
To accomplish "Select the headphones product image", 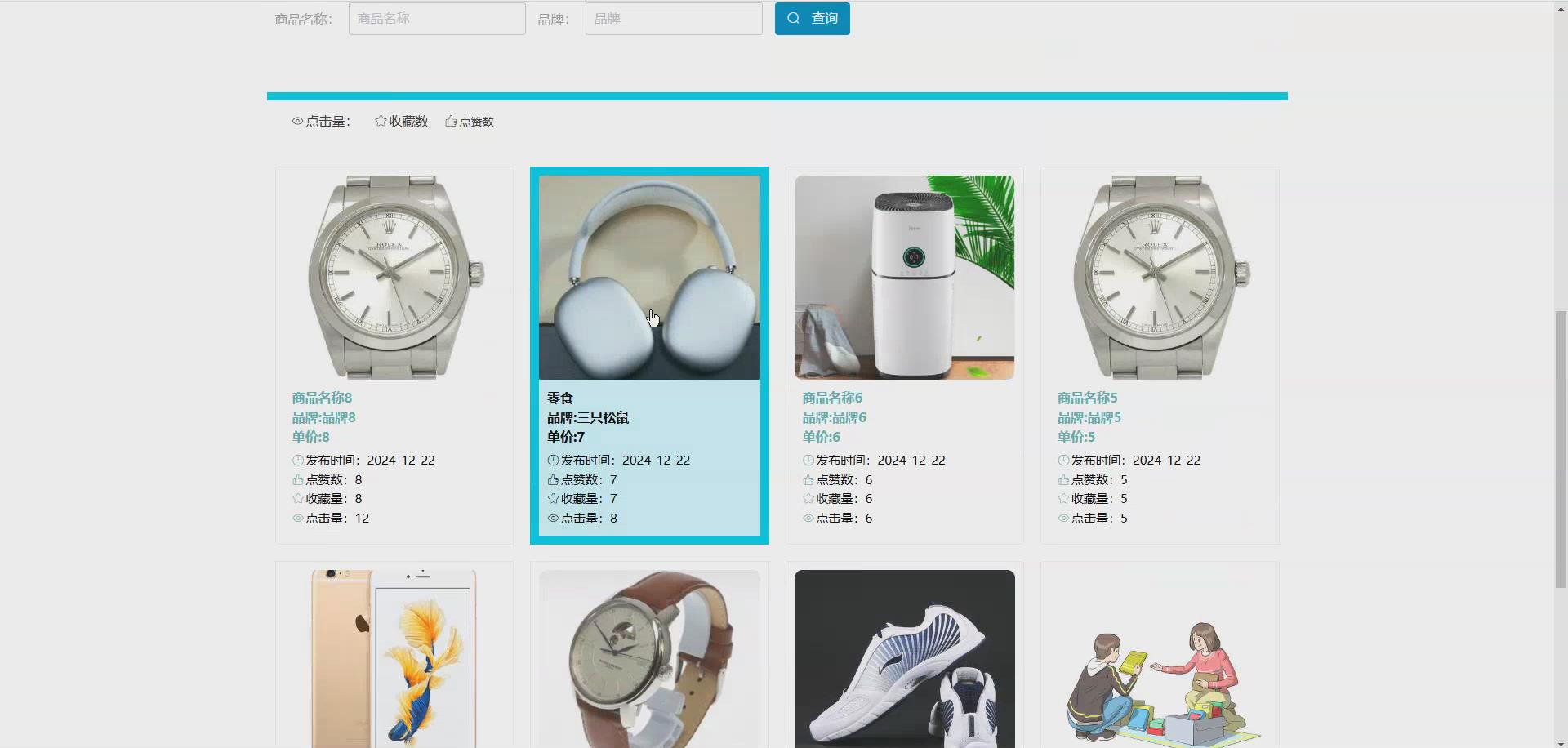I will click(648, 276).
